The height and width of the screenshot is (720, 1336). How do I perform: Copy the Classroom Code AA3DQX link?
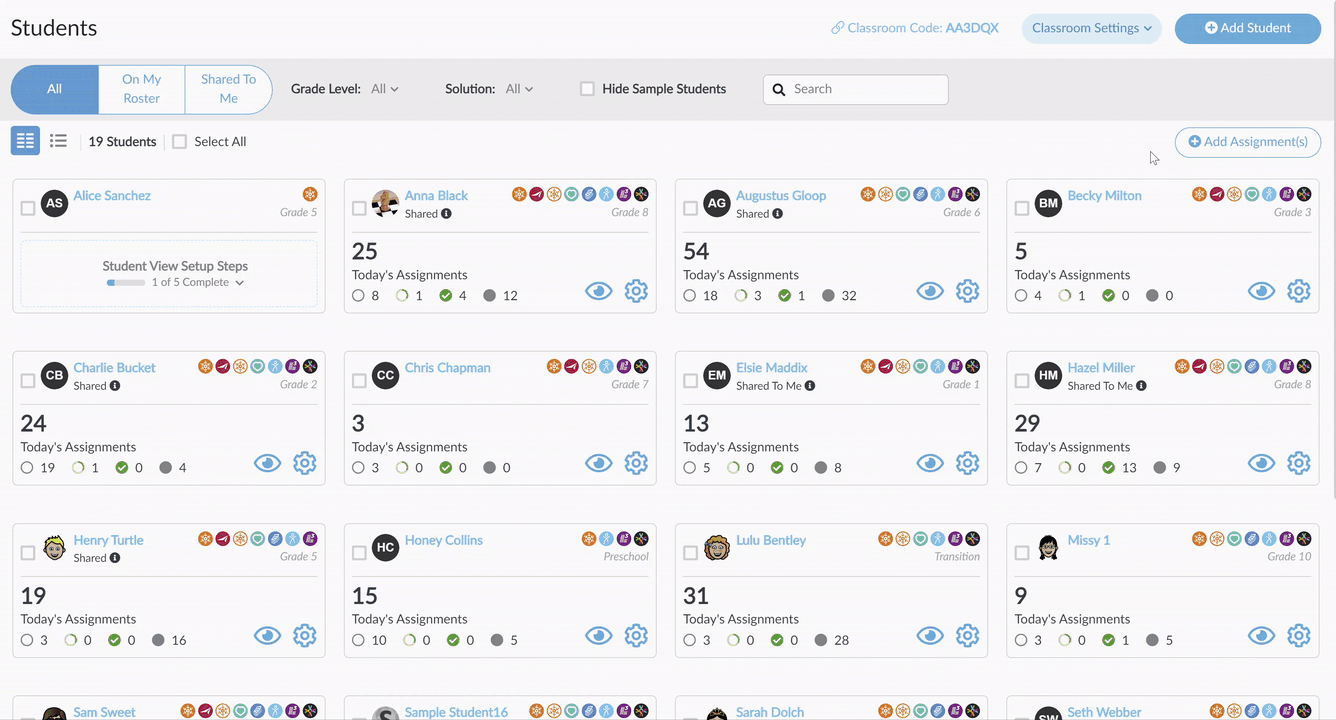(915, 28)
